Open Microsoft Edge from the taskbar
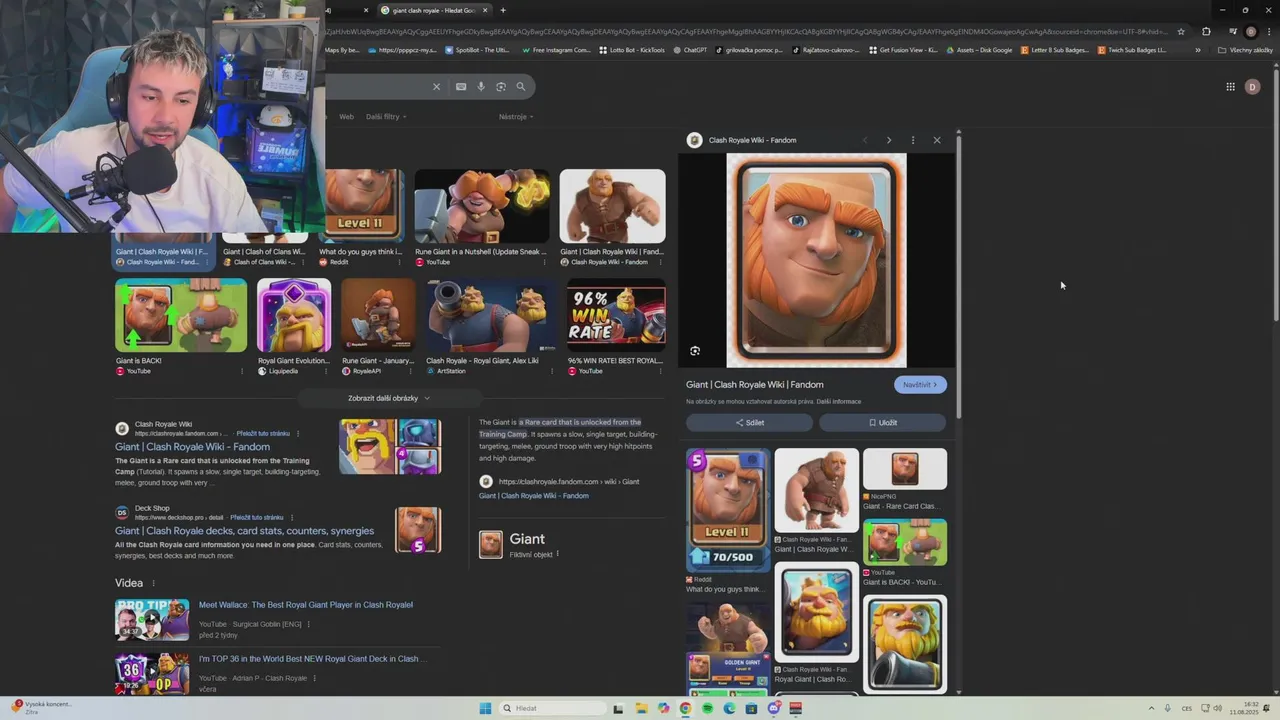Screen dimensions: 1280x720 [x=729, y=708]
